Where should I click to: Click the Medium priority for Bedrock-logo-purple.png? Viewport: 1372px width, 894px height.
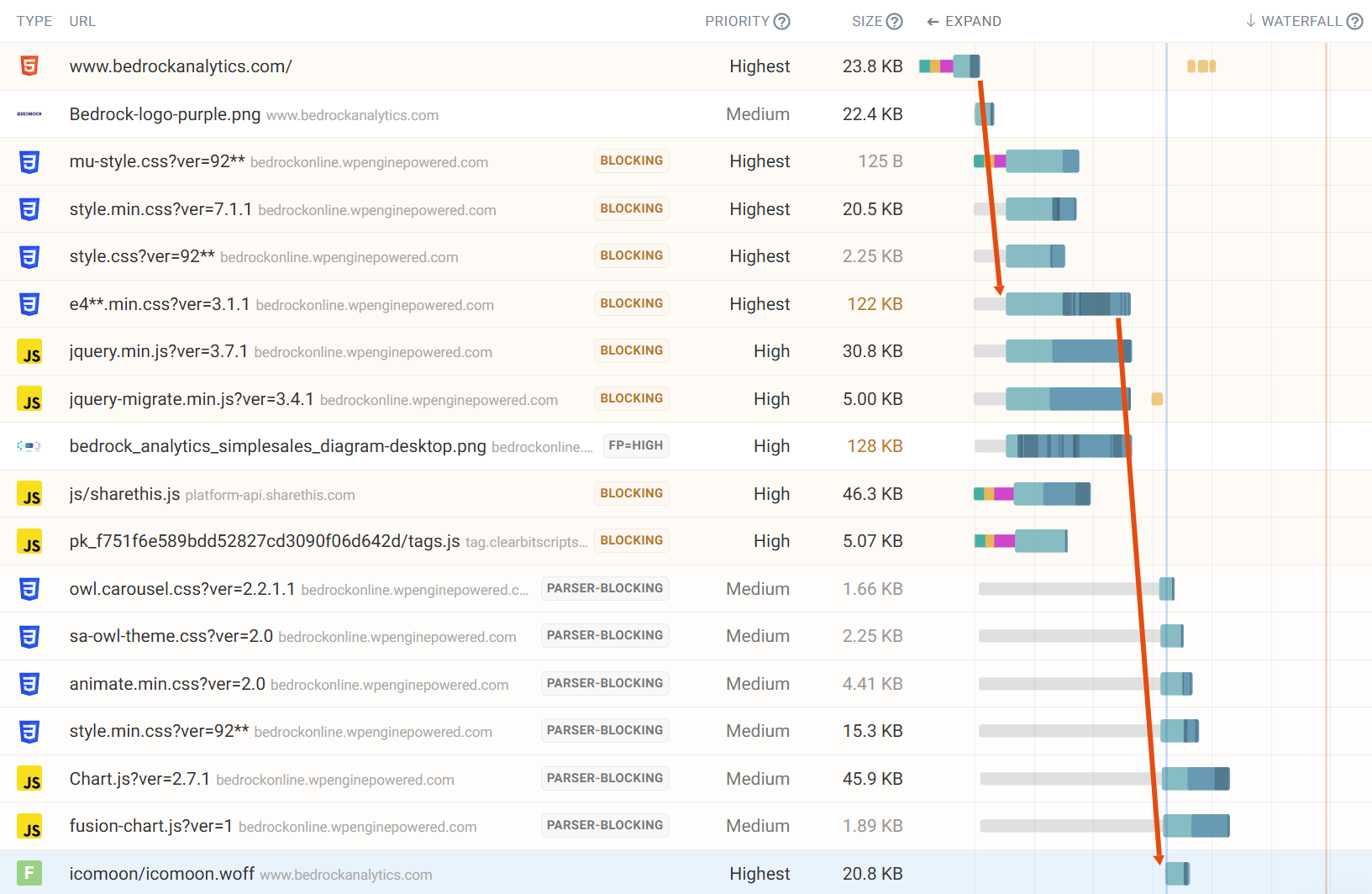pyautogui.click(x=758, y=114)
